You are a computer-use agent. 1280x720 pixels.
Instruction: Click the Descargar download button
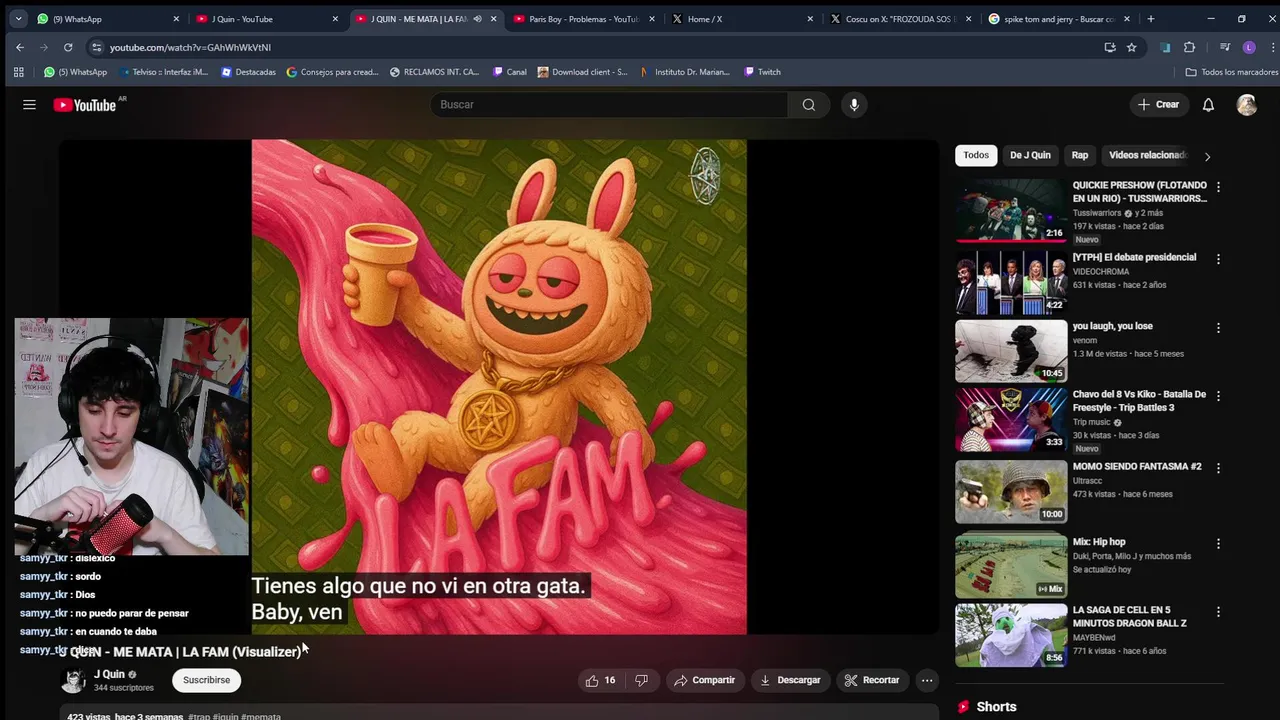790,680
